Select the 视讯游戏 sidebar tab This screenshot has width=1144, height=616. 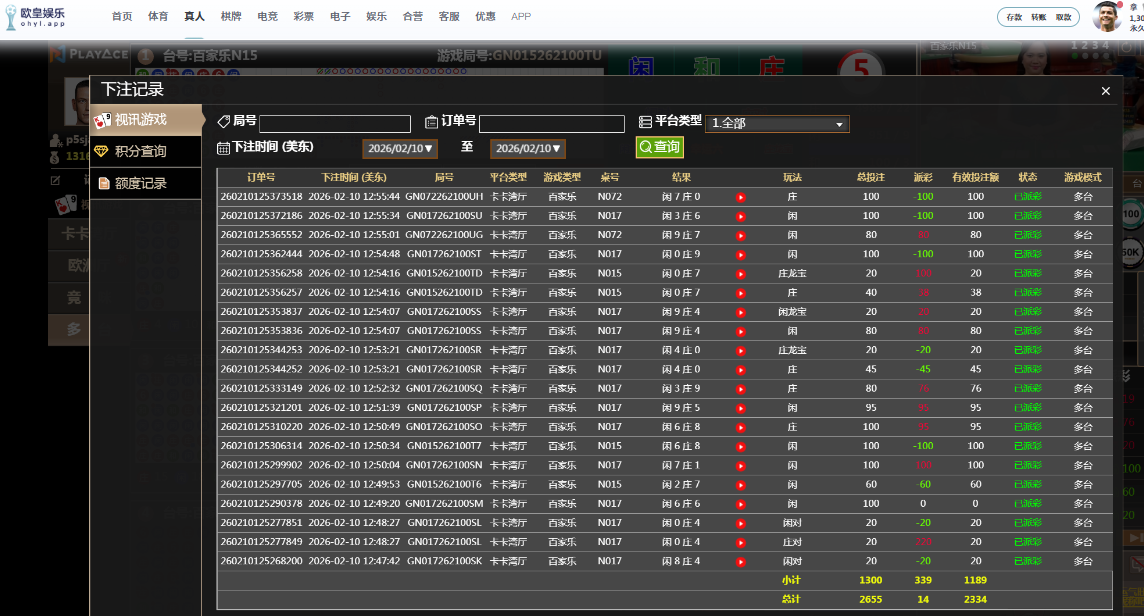pyautogui.click(x=145, y=120)
